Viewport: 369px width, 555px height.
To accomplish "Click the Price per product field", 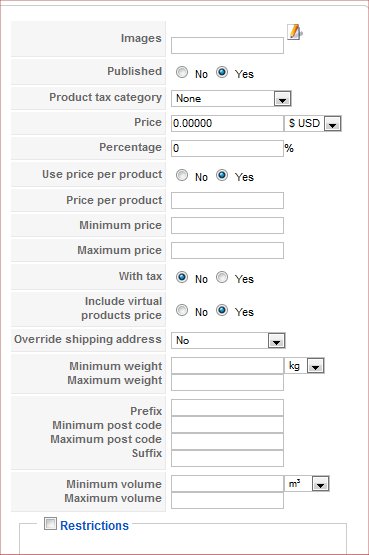I will coord(227,200).
